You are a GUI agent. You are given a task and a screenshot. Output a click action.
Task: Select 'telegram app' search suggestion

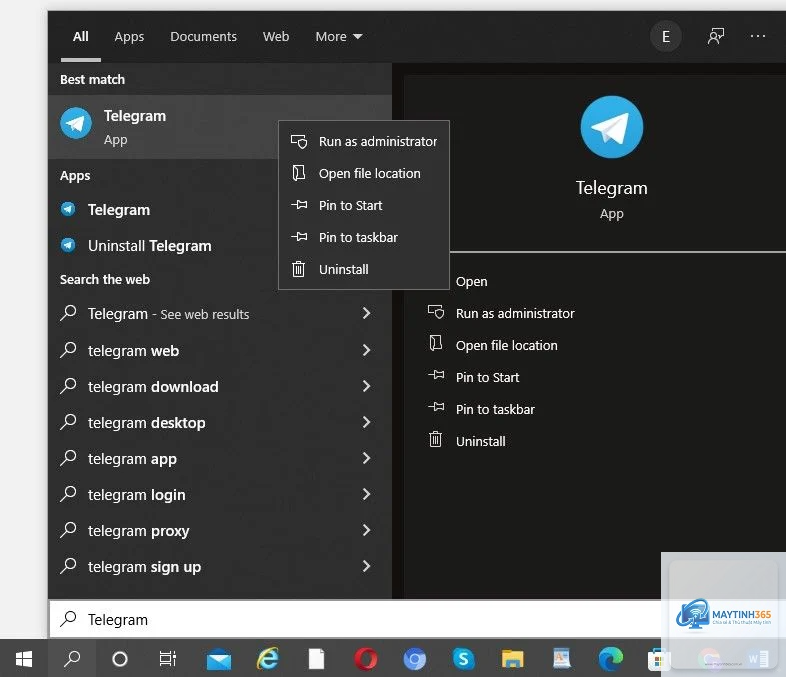pos(132,459)
